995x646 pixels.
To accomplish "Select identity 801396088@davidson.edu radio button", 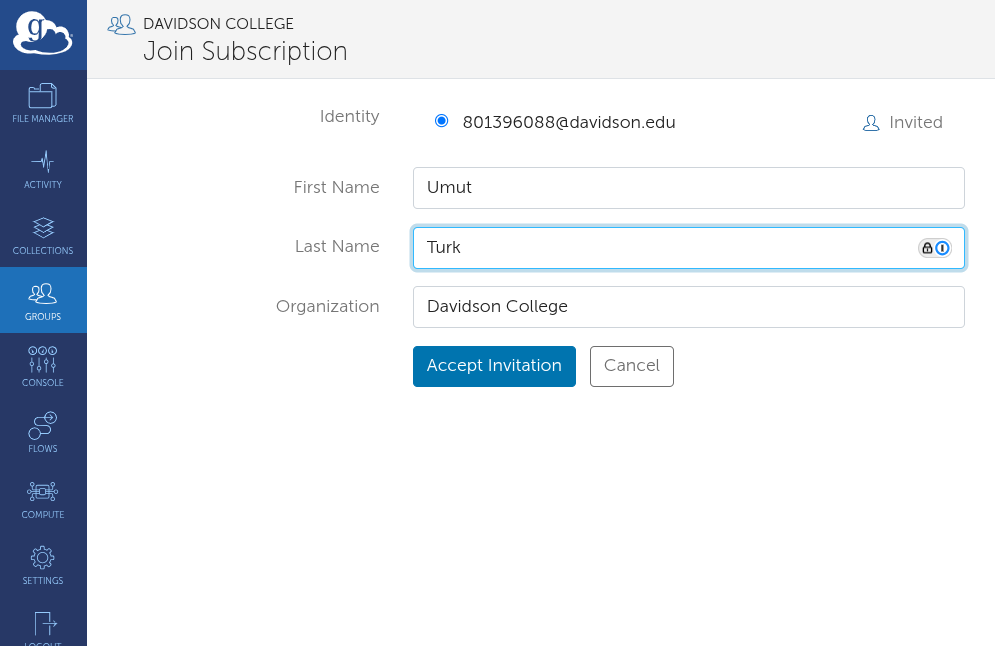I will (442, 121).
